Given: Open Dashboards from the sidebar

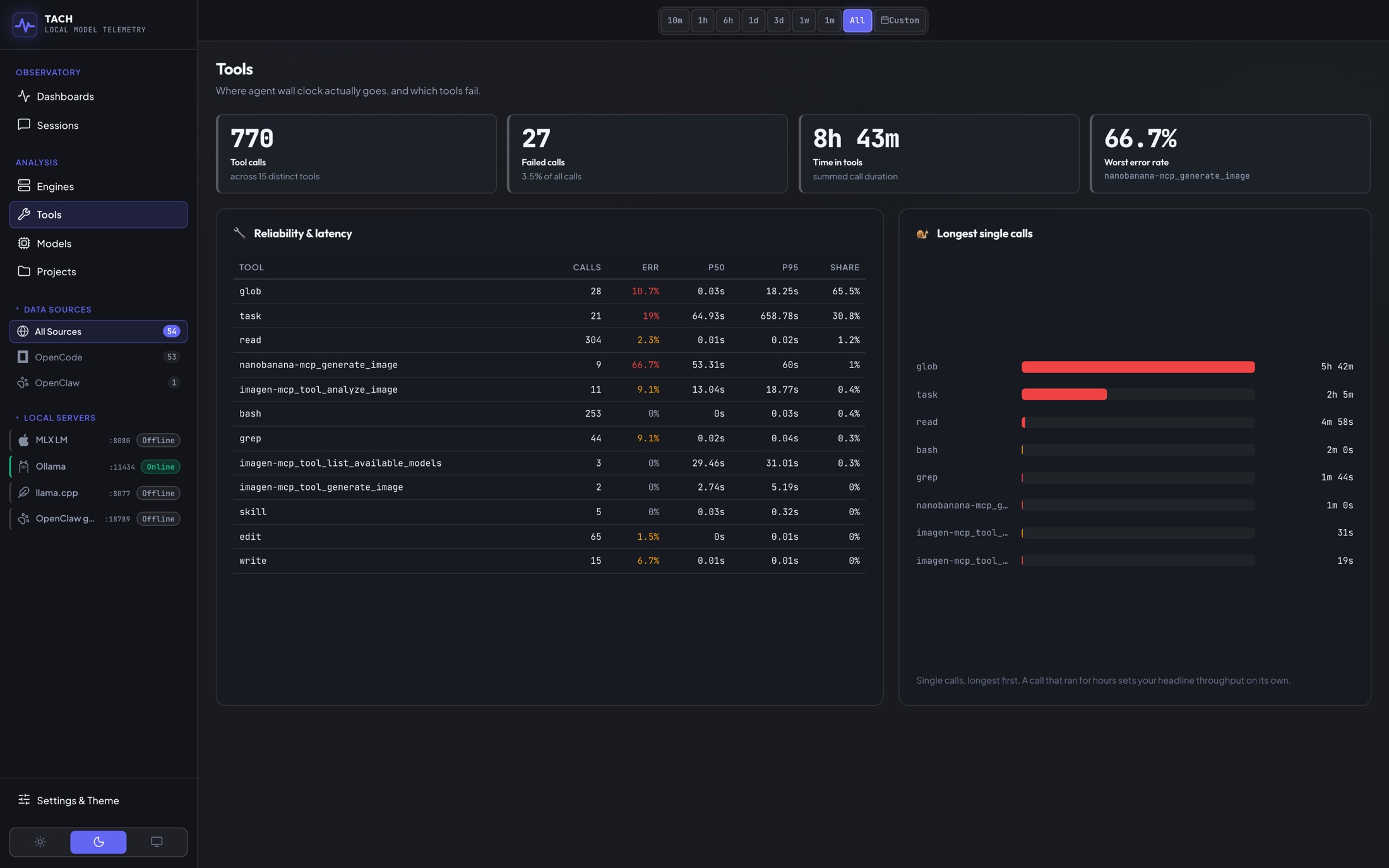Looking at the screenshot, I should [x=98, y=97].
